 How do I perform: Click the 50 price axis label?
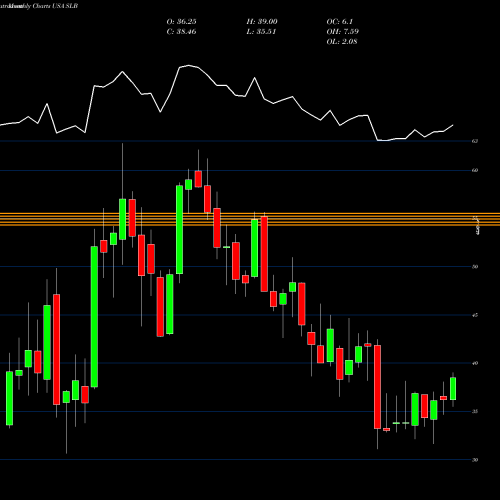475,267
